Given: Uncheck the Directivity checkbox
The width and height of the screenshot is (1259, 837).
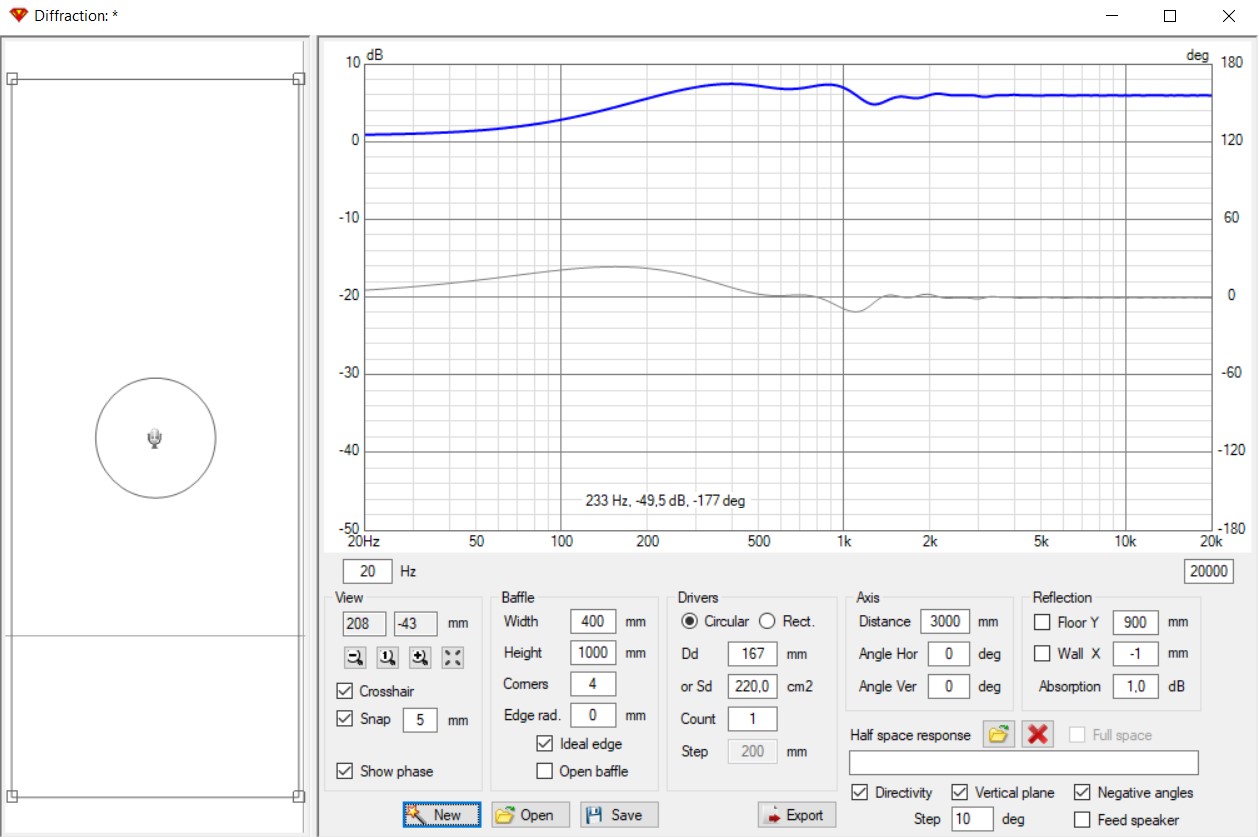Looking at the screenshot, I should coord(860,792).
